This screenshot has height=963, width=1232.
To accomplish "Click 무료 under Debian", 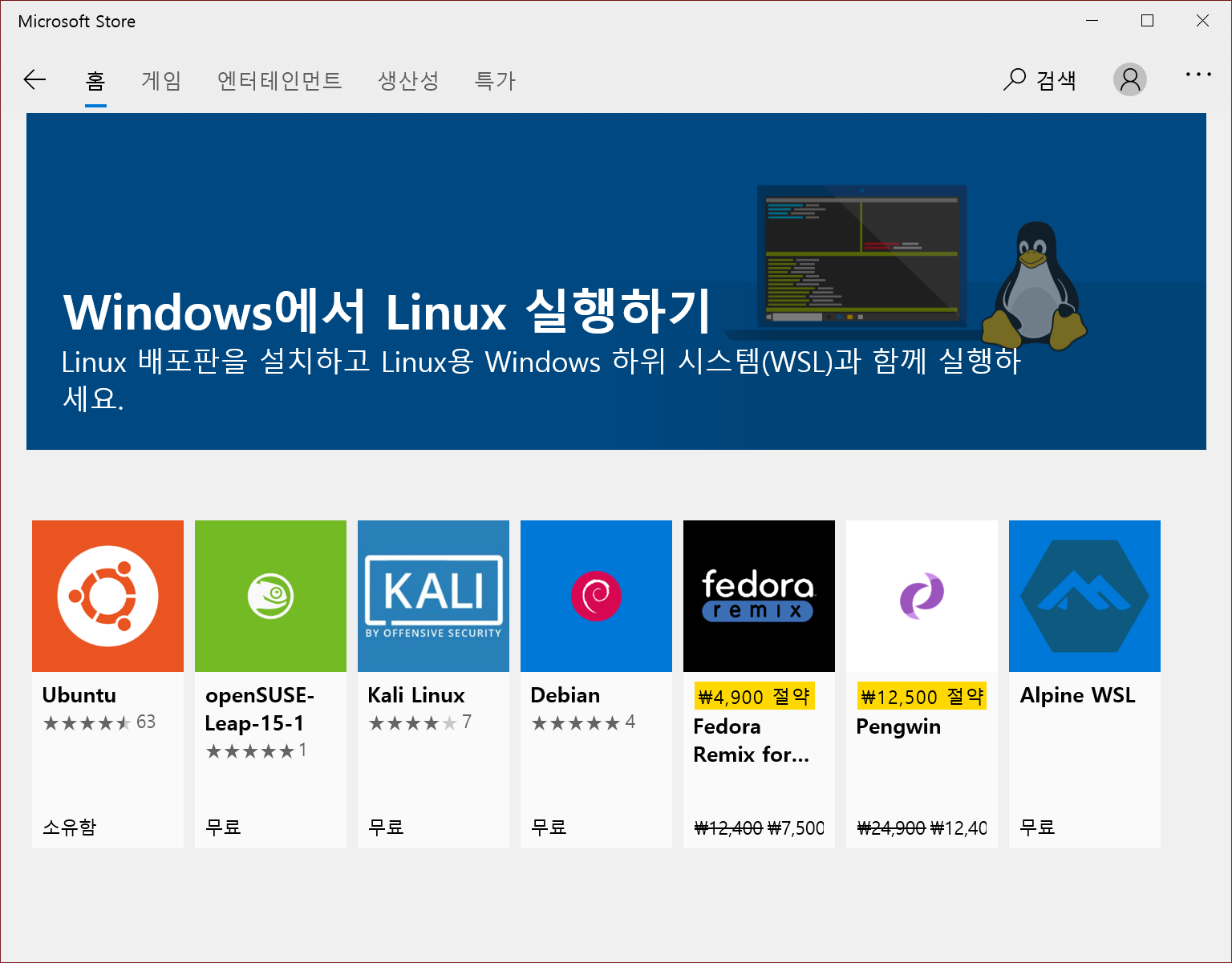I will tap(549, 827).
